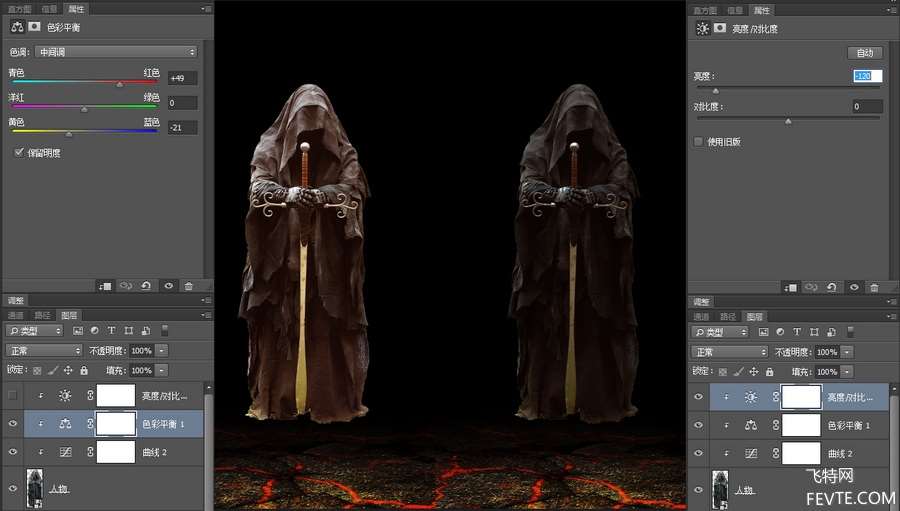Filter type layers in left Layers panel
900x511 pixels.
[x=111, y=331]
